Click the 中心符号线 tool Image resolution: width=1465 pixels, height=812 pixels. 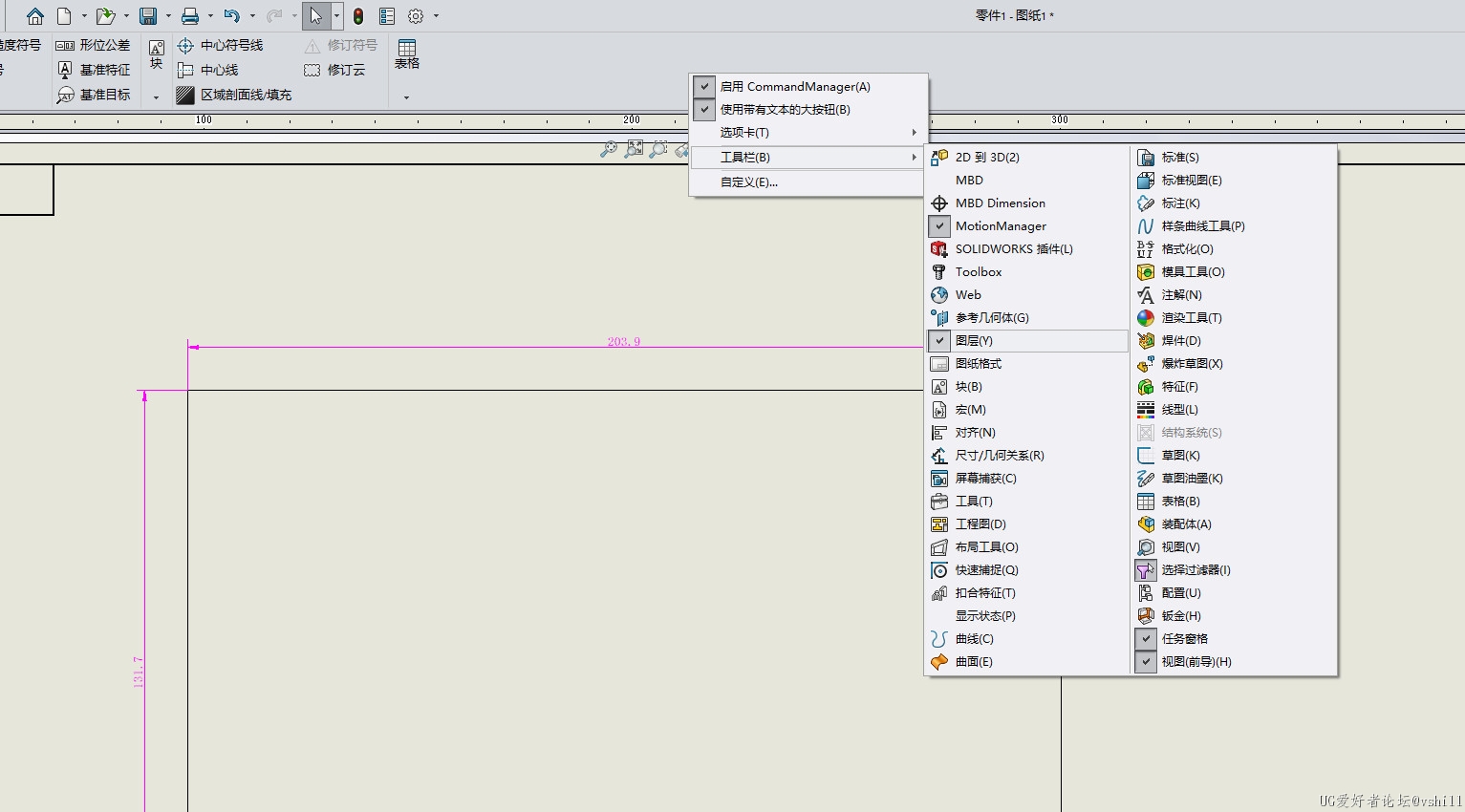click(x=220, y=45)
